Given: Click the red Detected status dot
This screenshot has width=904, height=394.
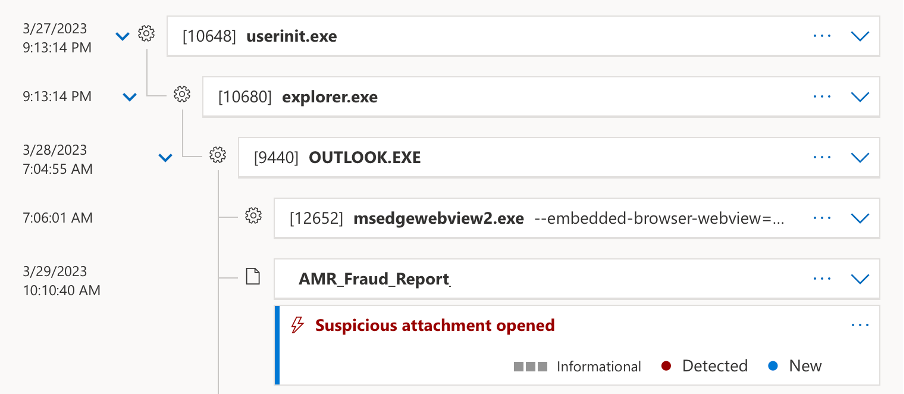Looking at the screenshot, I should tap(666, 366).
